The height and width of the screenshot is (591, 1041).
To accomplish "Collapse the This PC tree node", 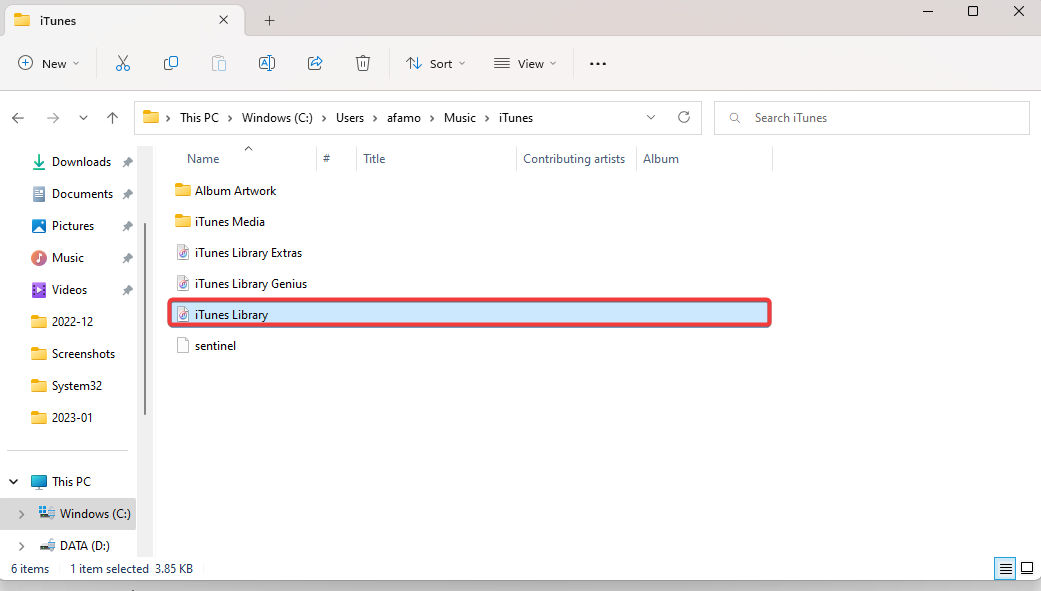I will (14, 481).
